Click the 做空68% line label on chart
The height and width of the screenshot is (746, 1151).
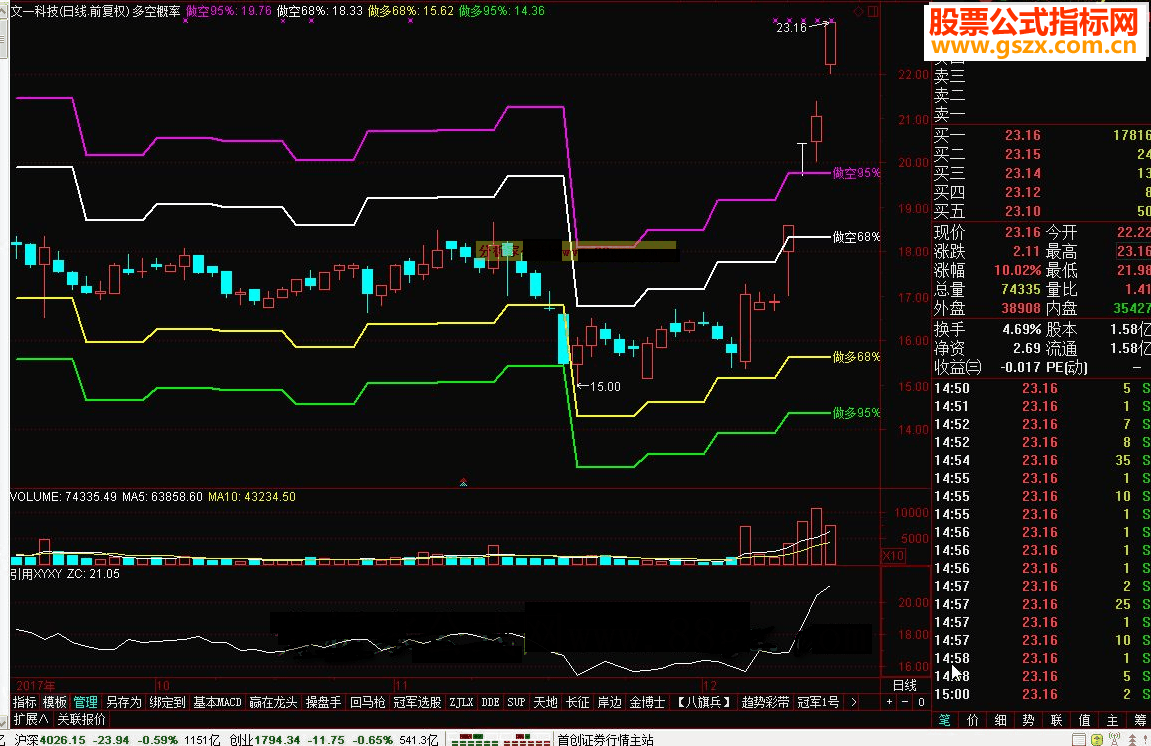pyautogui.click(x=856, y=237)
